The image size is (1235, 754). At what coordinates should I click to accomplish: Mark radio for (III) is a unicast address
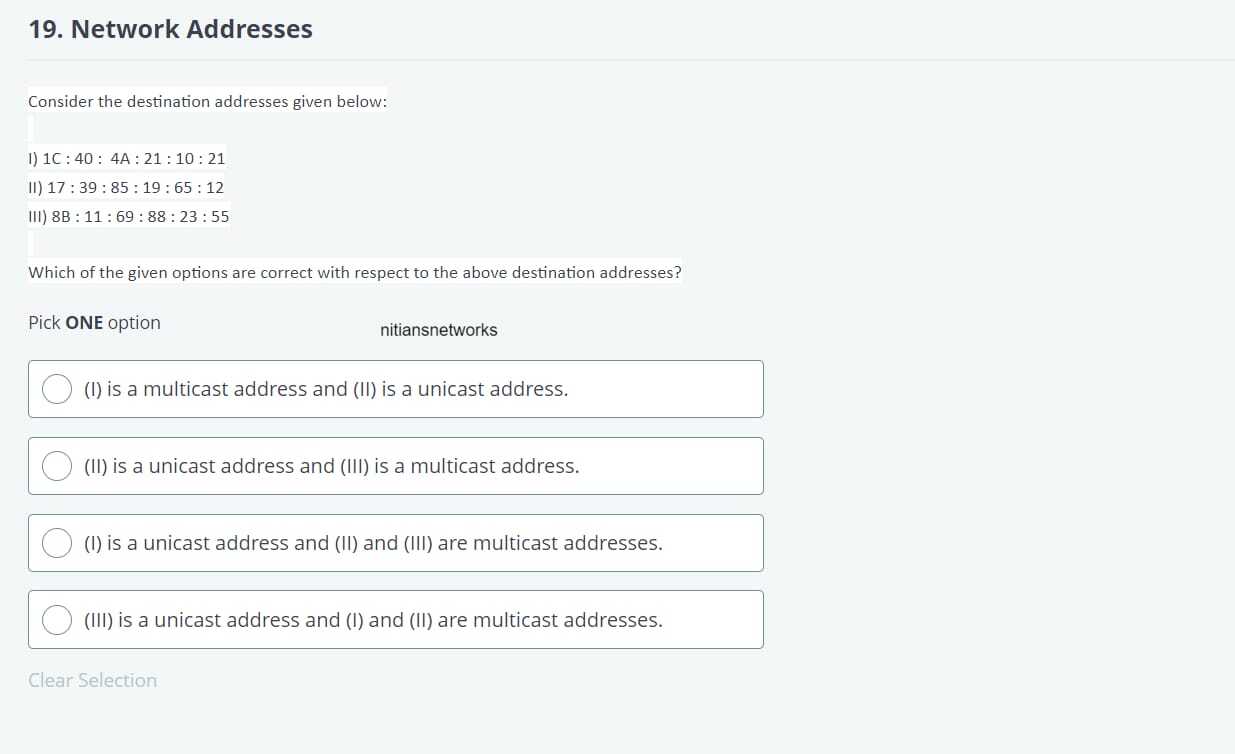coord(57,620)
